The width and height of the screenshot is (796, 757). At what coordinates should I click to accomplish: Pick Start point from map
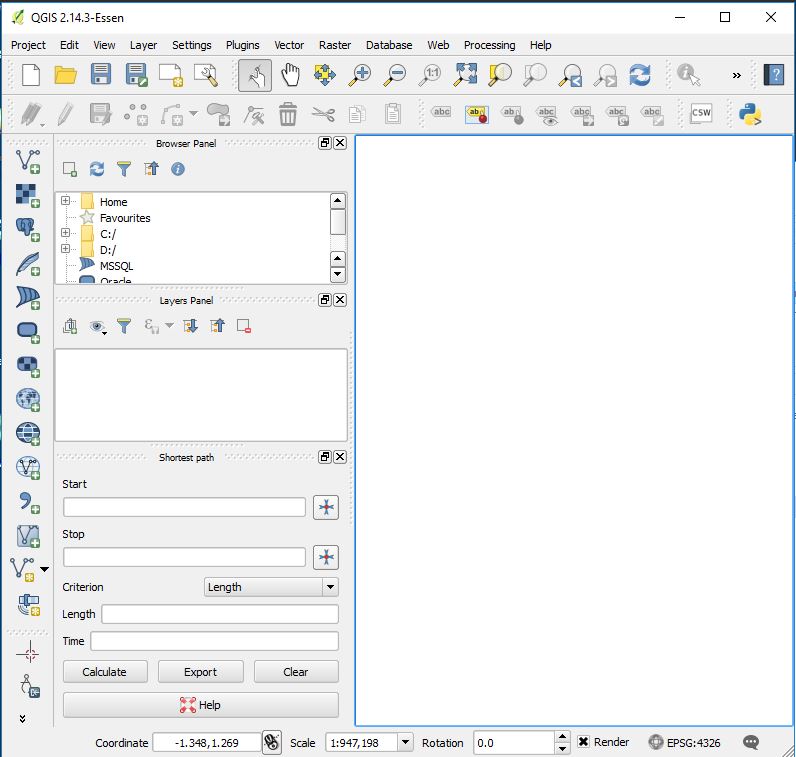pyautogui.click(x=326, y=507)
